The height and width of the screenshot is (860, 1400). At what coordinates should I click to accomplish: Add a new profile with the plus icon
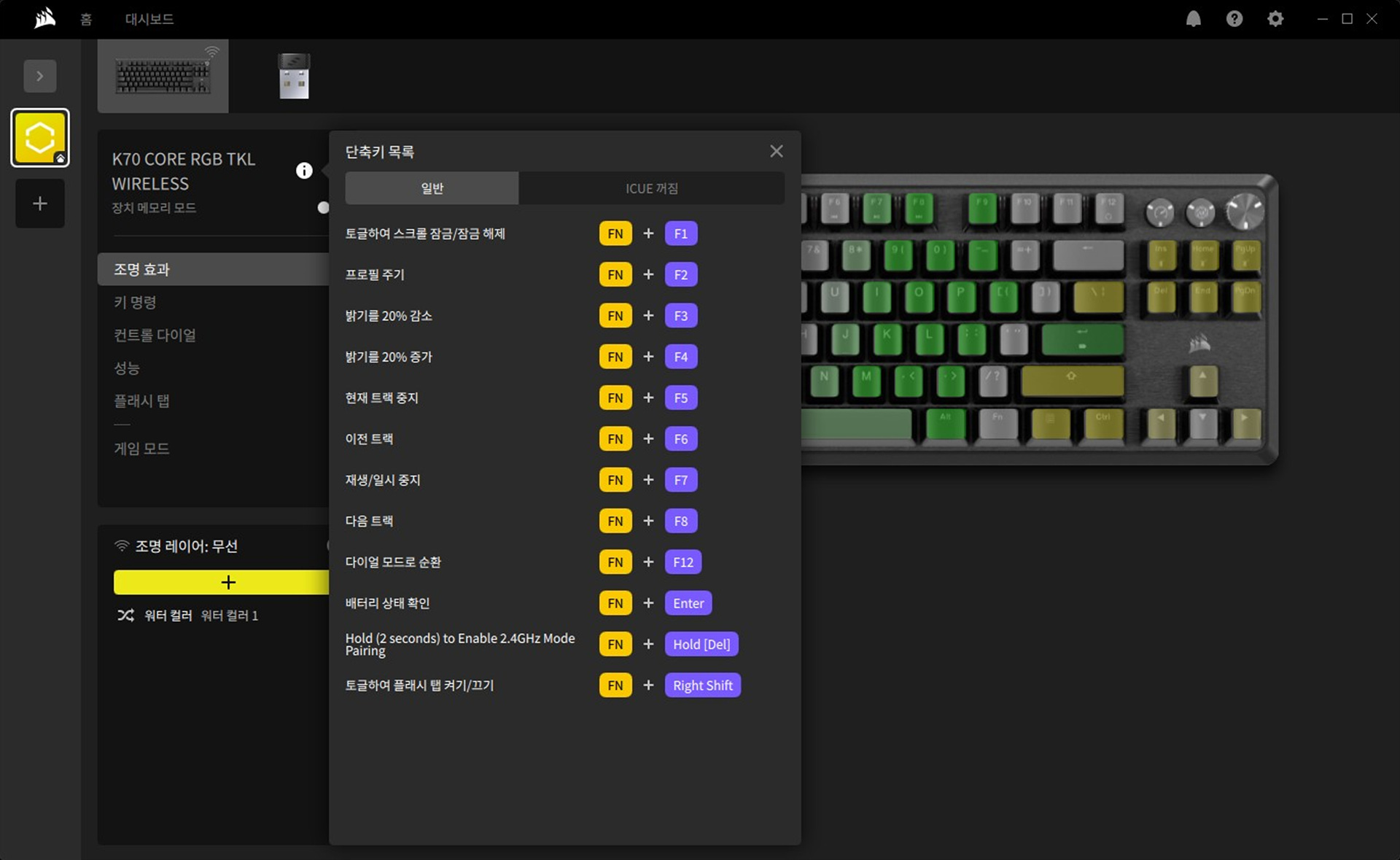pos(40,204)
